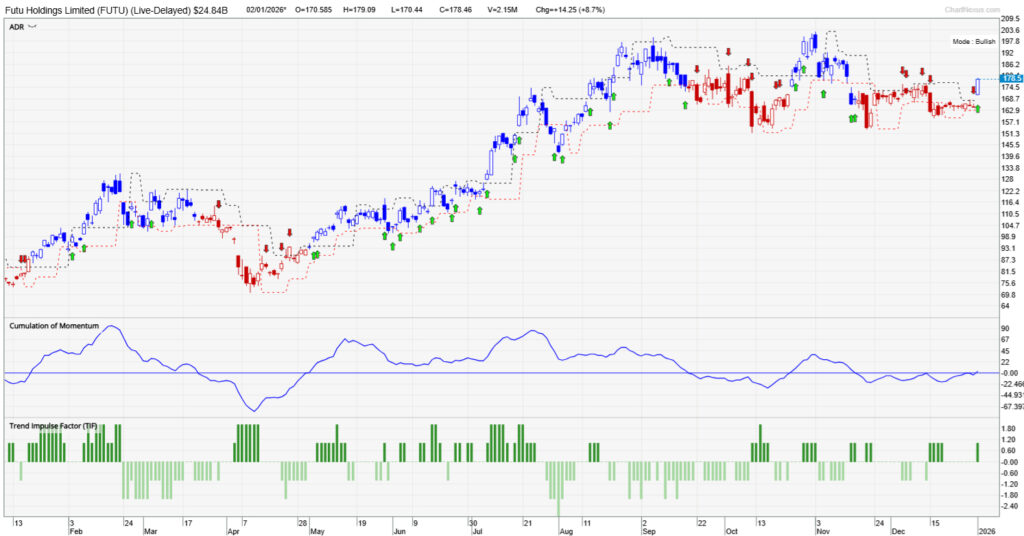Click the momentum peak in late February
Screen dimensions: 1024x536
click(x=112, y=327)
